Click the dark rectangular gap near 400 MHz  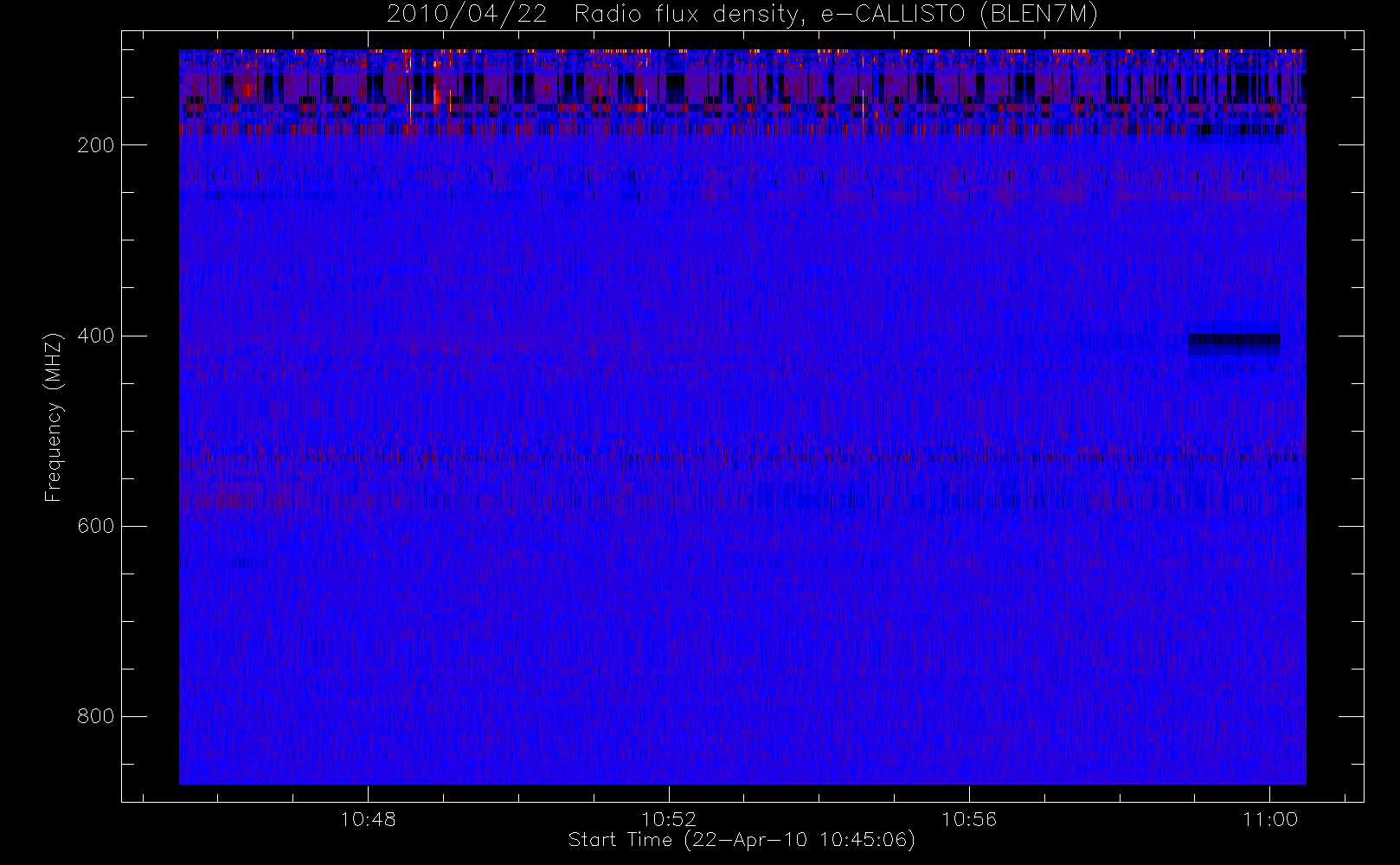(x=1234, y=344)
